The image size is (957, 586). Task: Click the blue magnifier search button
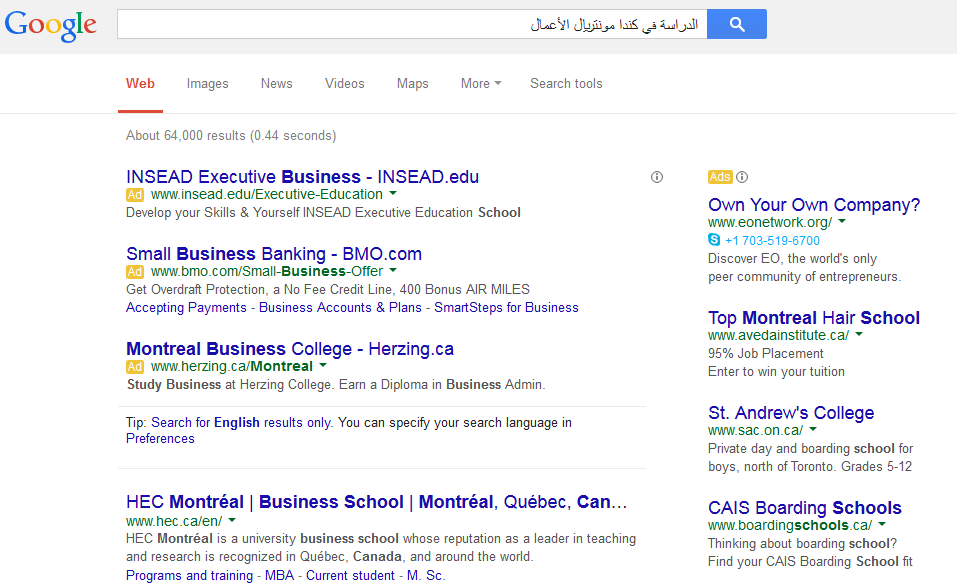pyautogui.click(x=736, y=24)
